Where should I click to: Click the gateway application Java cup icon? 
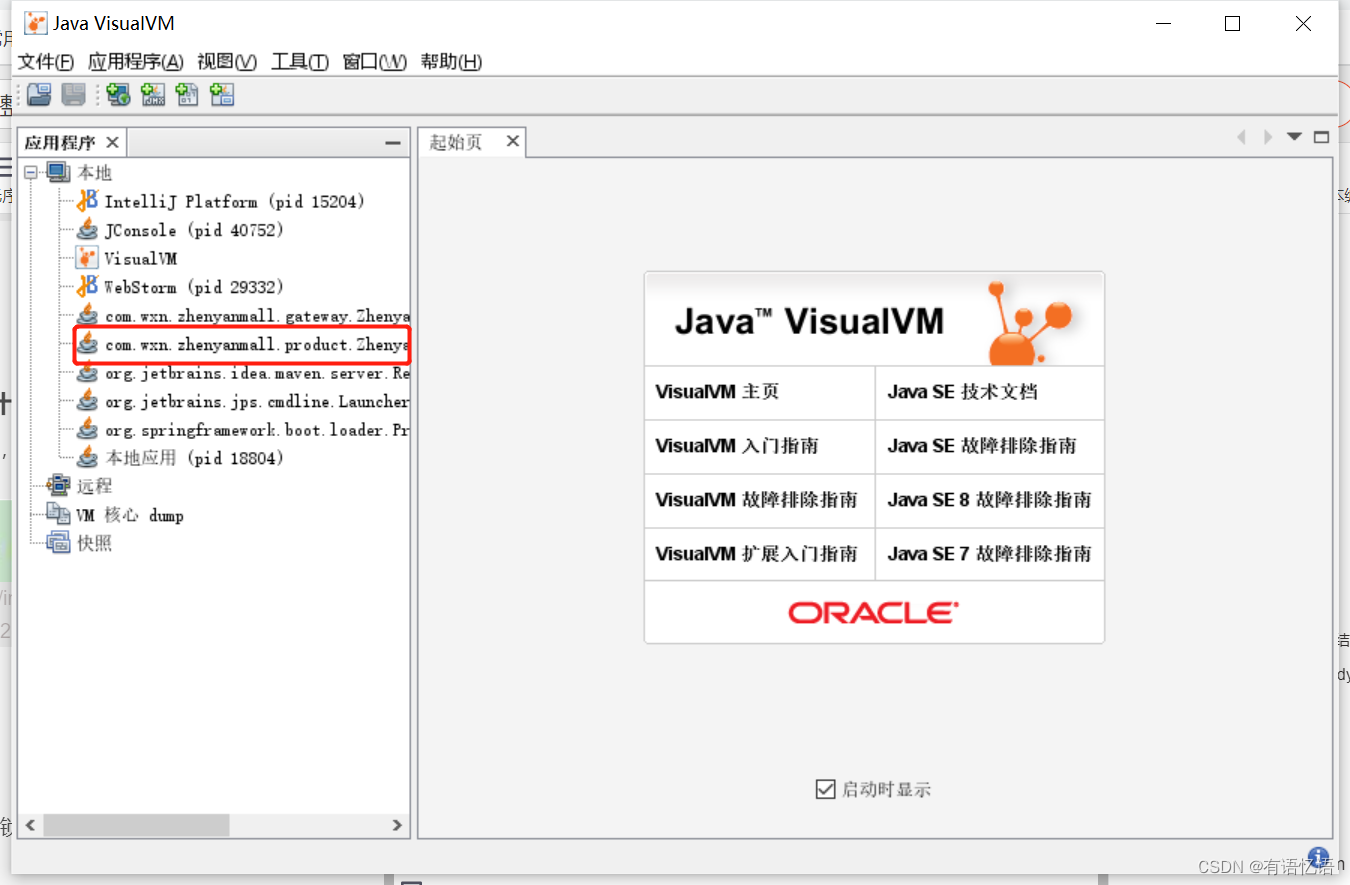point(88,315)
